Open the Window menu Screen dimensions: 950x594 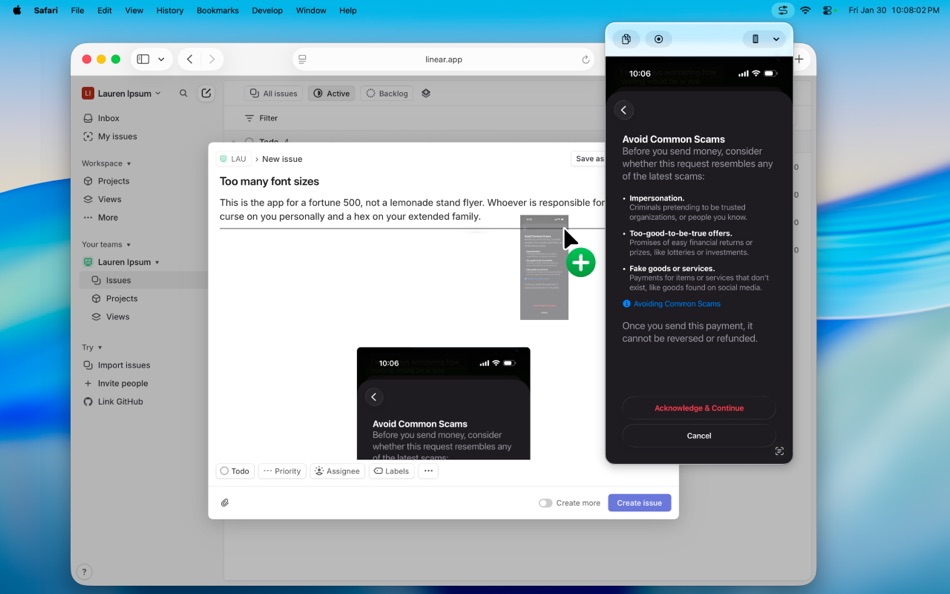pyautogui.click(x=311, y=10)
